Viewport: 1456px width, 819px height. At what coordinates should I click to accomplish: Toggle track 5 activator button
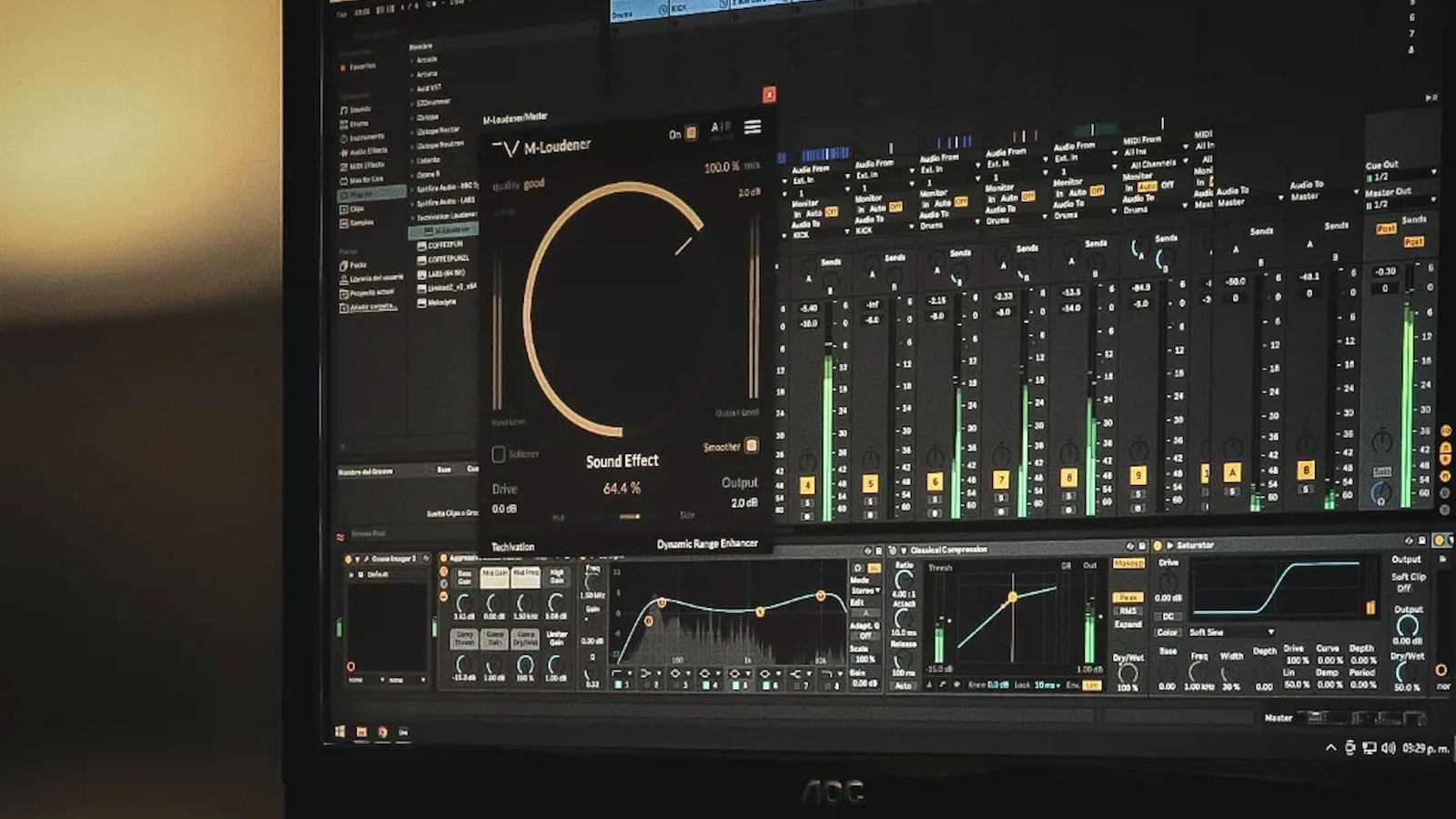point(871,484)
